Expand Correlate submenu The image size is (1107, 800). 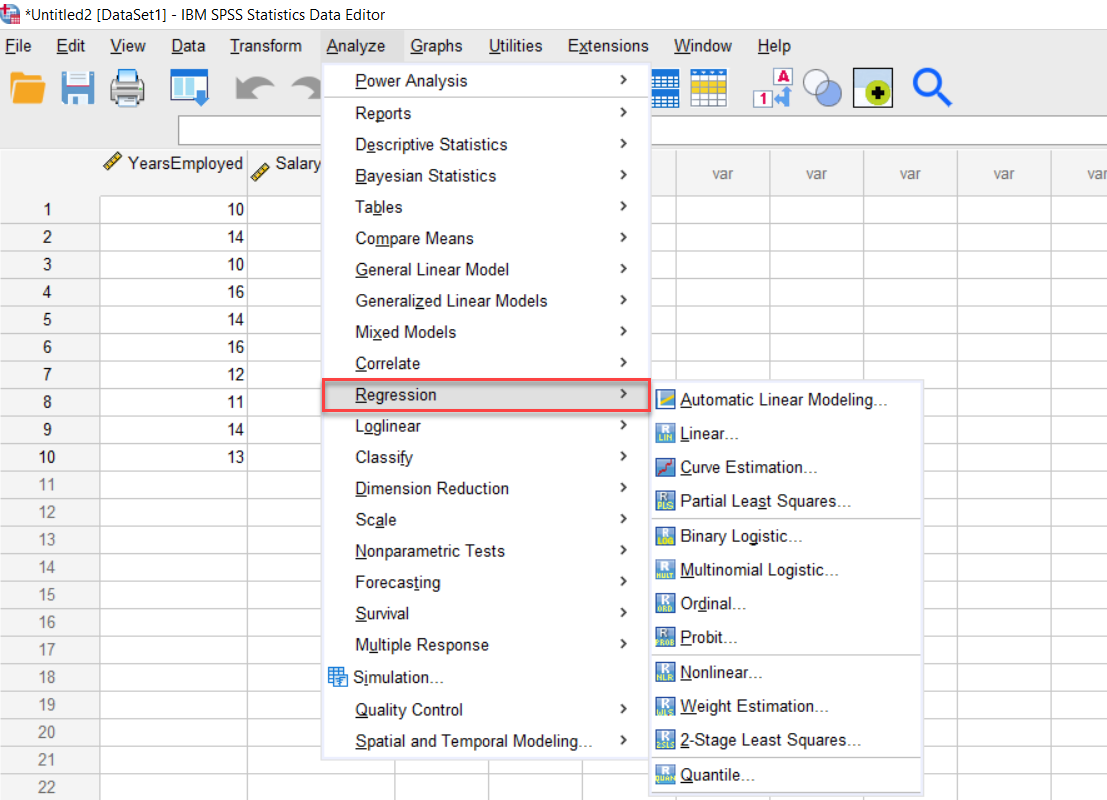485,363
